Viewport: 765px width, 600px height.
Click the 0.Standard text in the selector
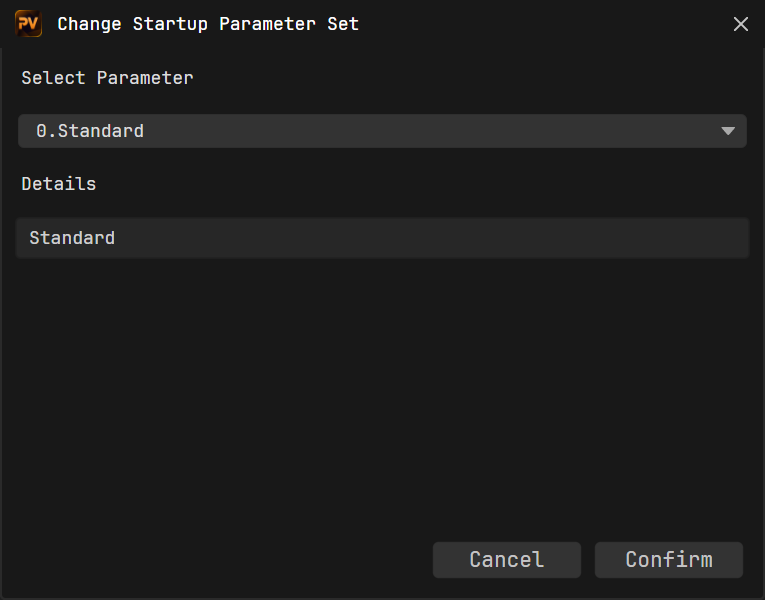pos(90,131)
